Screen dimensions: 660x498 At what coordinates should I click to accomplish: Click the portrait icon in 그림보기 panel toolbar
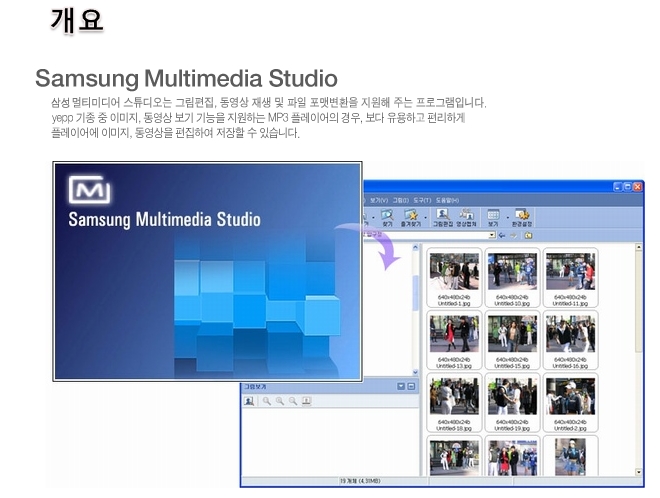tap(249, 401)
